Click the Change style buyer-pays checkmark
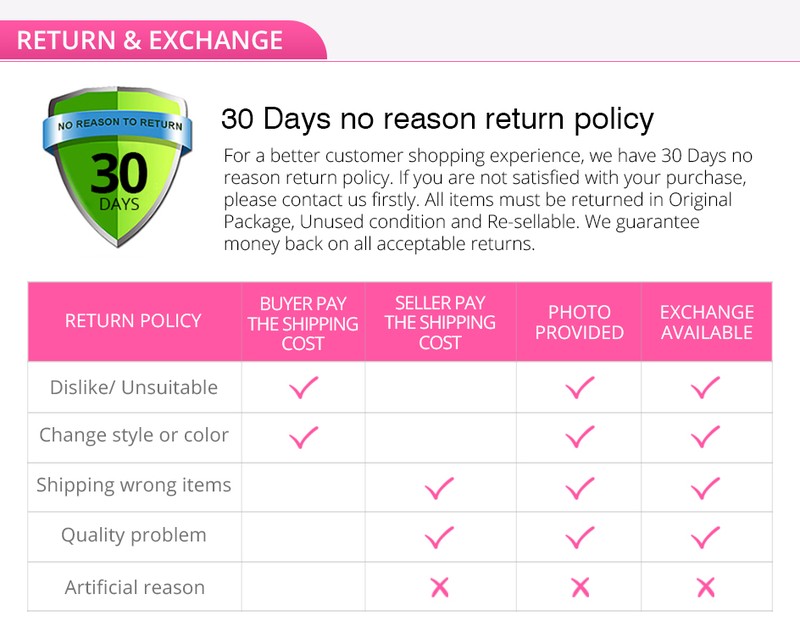 click(x=303, y=436)
